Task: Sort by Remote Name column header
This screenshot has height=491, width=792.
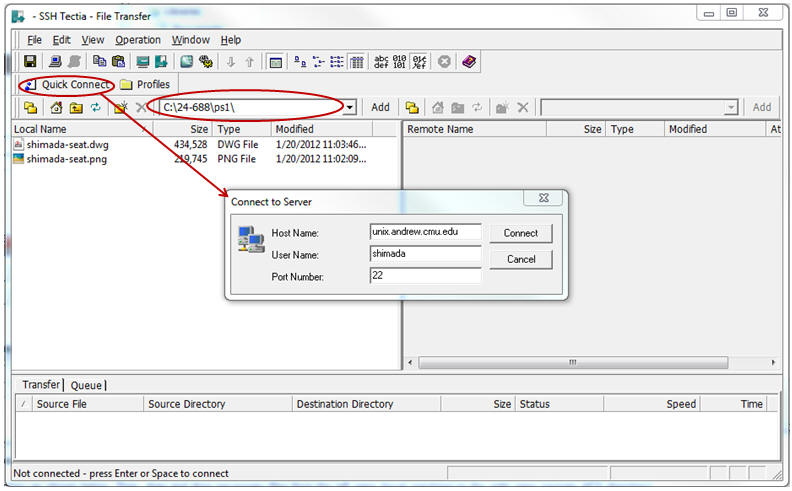Action: (475, 129)
